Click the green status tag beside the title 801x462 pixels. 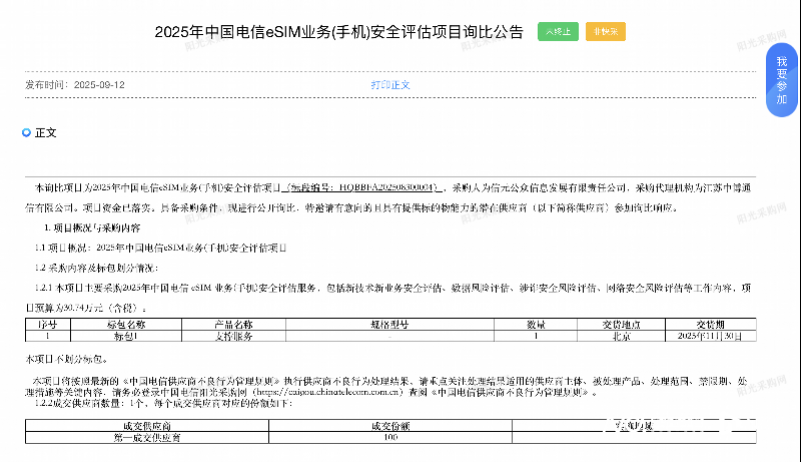(557, 32)
